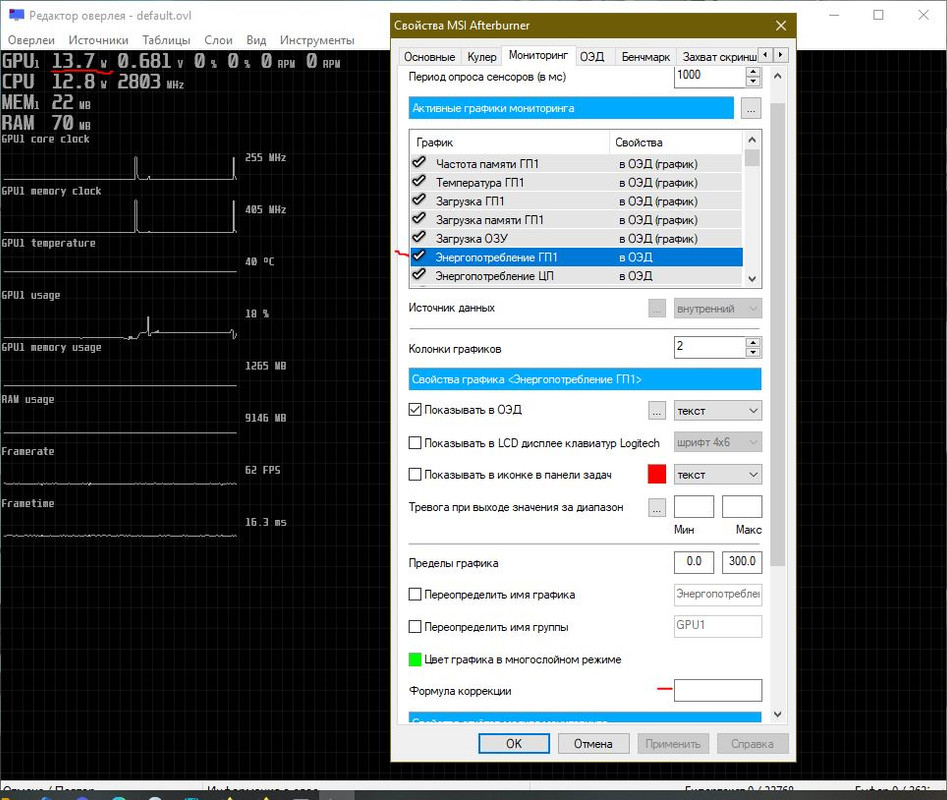Viewport: 947px width, 800px height.
Task: Click the alarm Мин value field
Action: pyautogui.click(x=694, y=507)
